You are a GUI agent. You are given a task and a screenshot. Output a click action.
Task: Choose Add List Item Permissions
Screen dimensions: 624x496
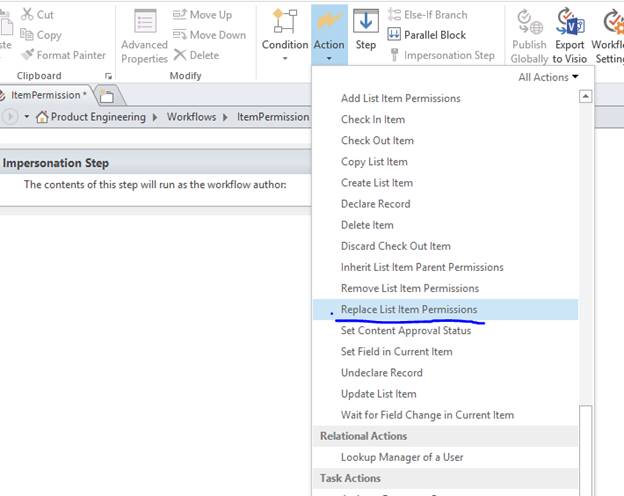(x=445, y=98)
